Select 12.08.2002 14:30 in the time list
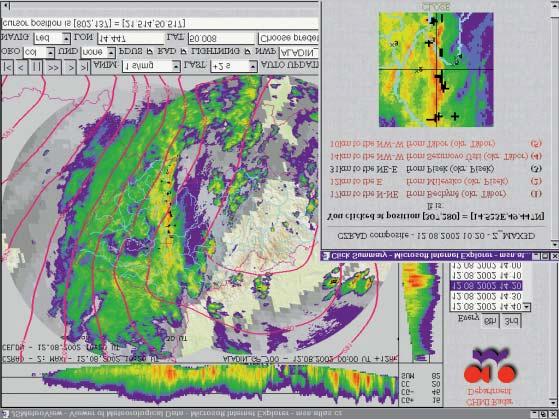Image resolution: width=559 pixels, height=419 pixels. pyautogui.click(x=486, y=296)
